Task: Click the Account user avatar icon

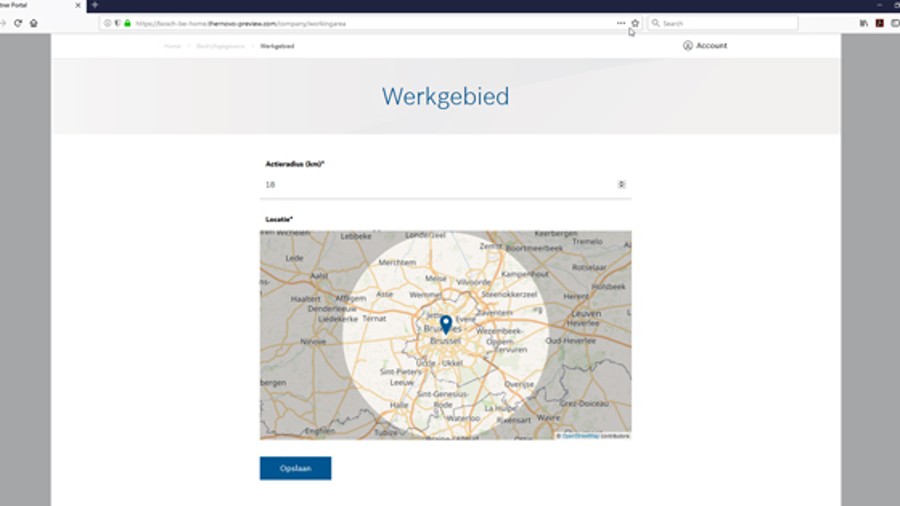Action: point(688,45)
